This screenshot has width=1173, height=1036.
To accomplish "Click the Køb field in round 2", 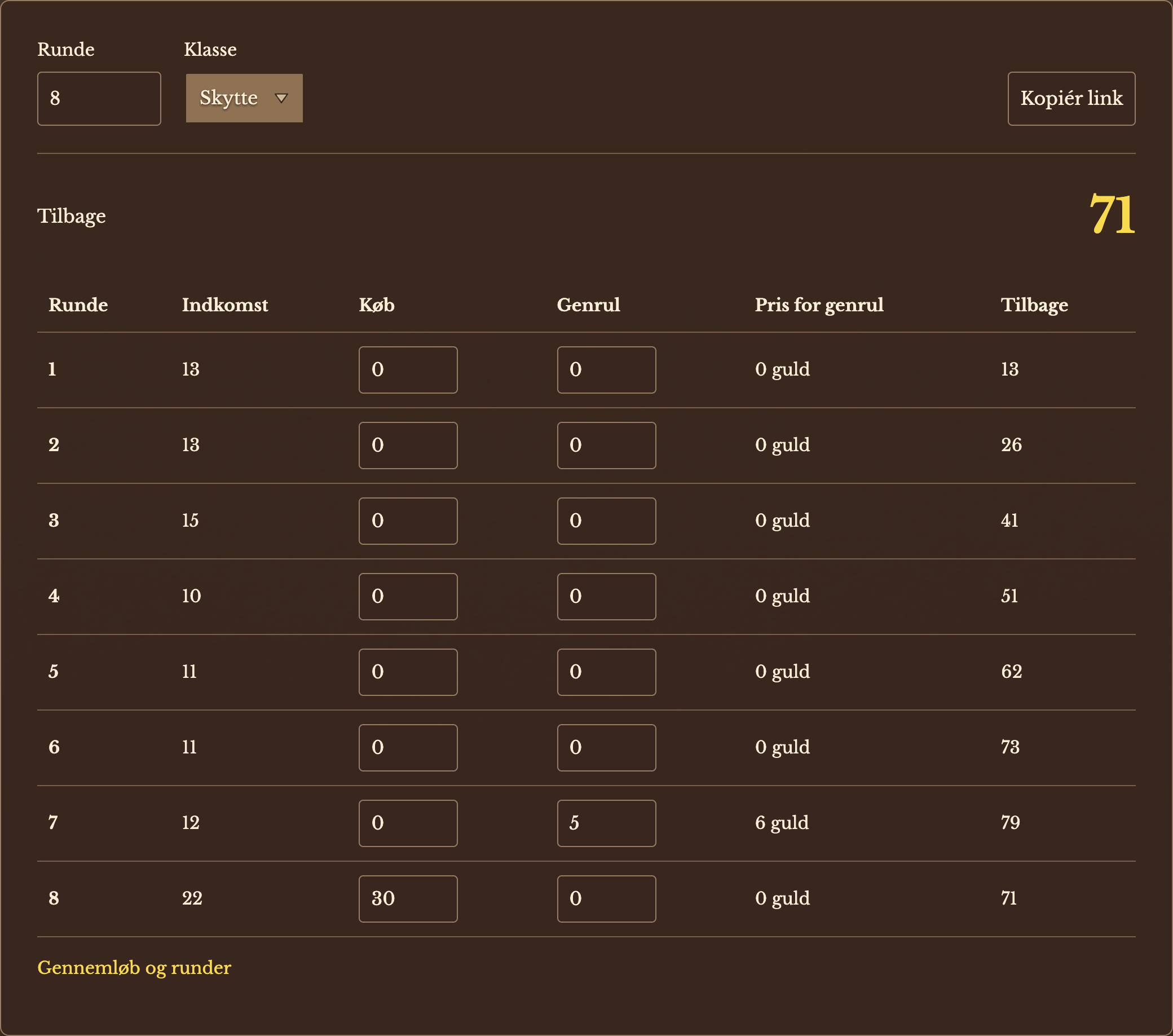I will (x=408, y=446).
